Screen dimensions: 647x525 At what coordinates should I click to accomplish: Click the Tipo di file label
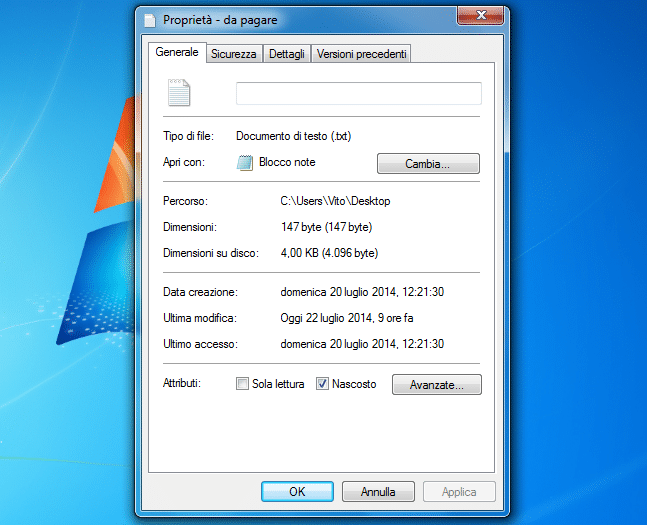coord(189,136)
